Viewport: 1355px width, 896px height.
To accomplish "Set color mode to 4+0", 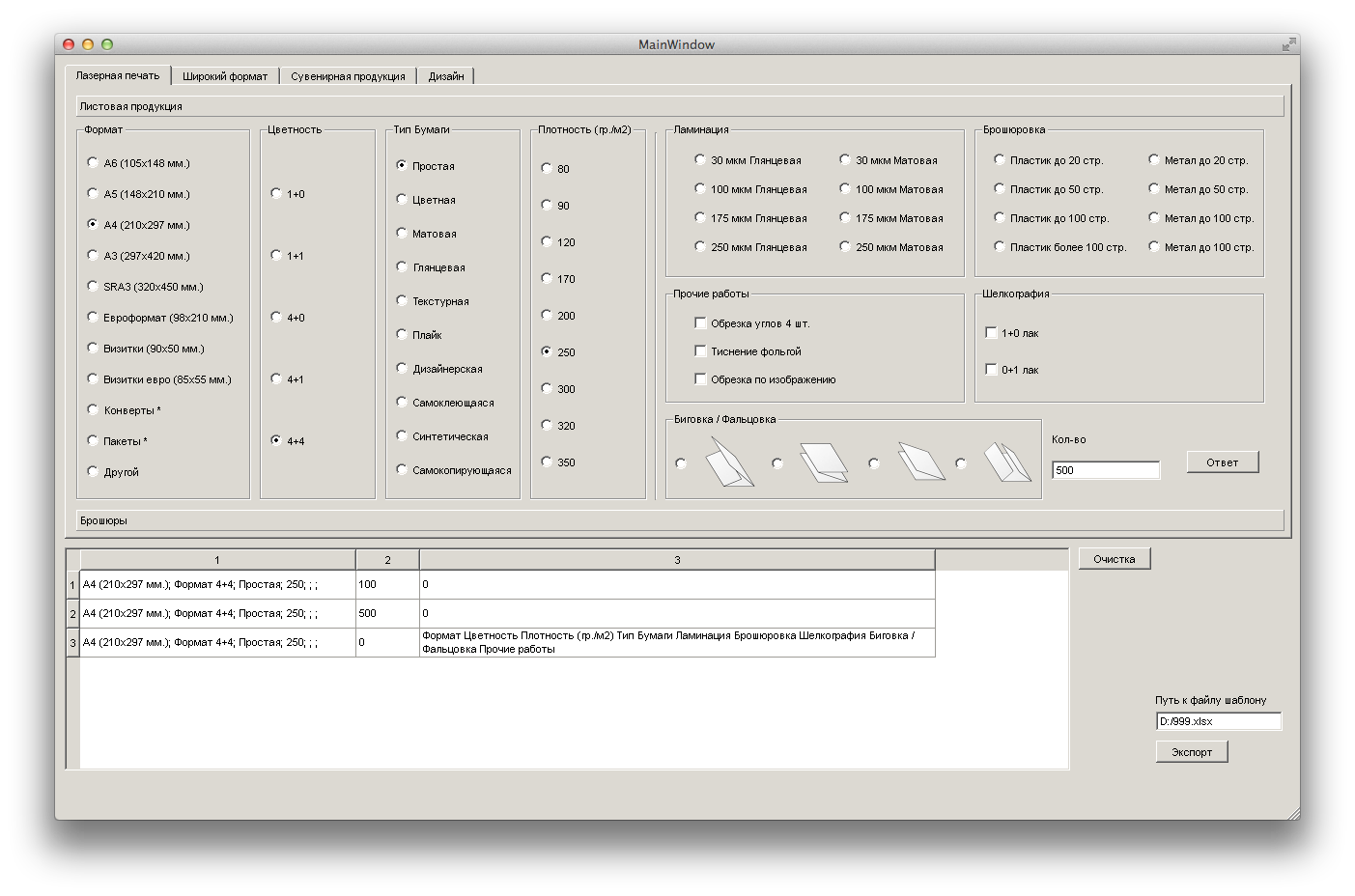I will (288, 318).
